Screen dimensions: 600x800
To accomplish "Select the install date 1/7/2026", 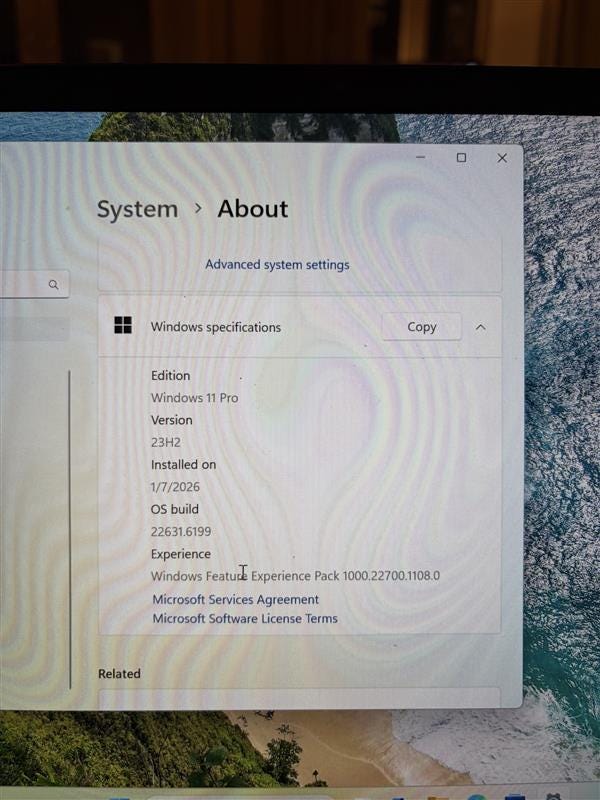I will 175,487.
